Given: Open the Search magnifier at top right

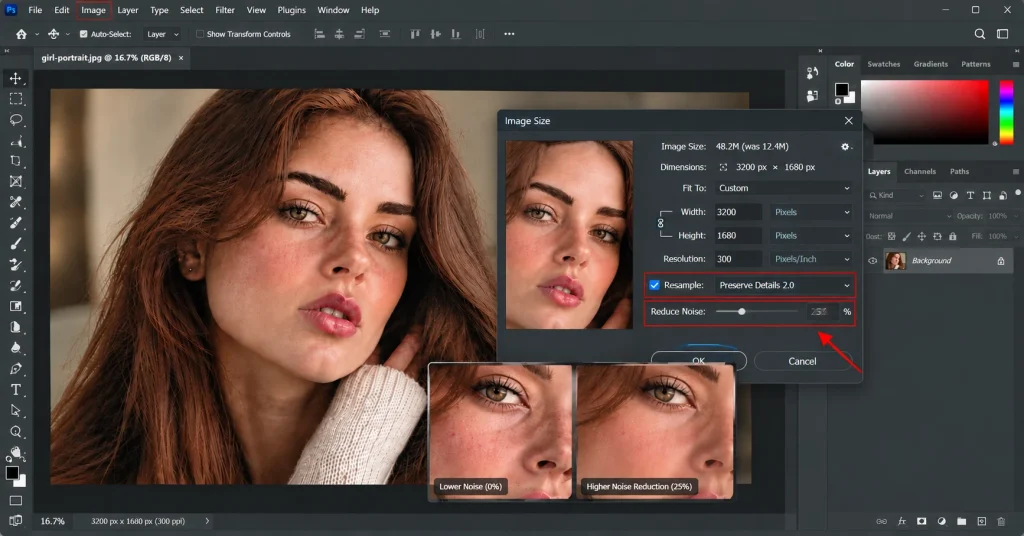Looking at the screenshot, I should point(980,34).
